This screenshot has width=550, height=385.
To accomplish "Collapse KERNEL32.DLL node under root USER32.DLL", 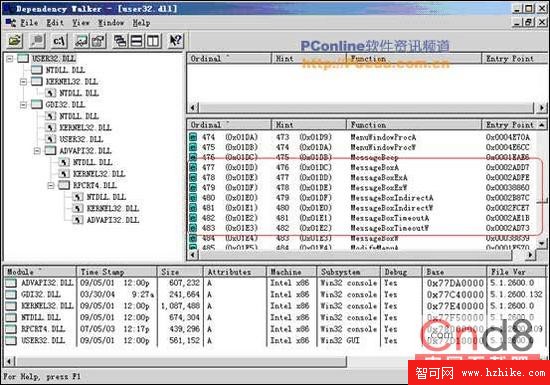I will point(24,82).
